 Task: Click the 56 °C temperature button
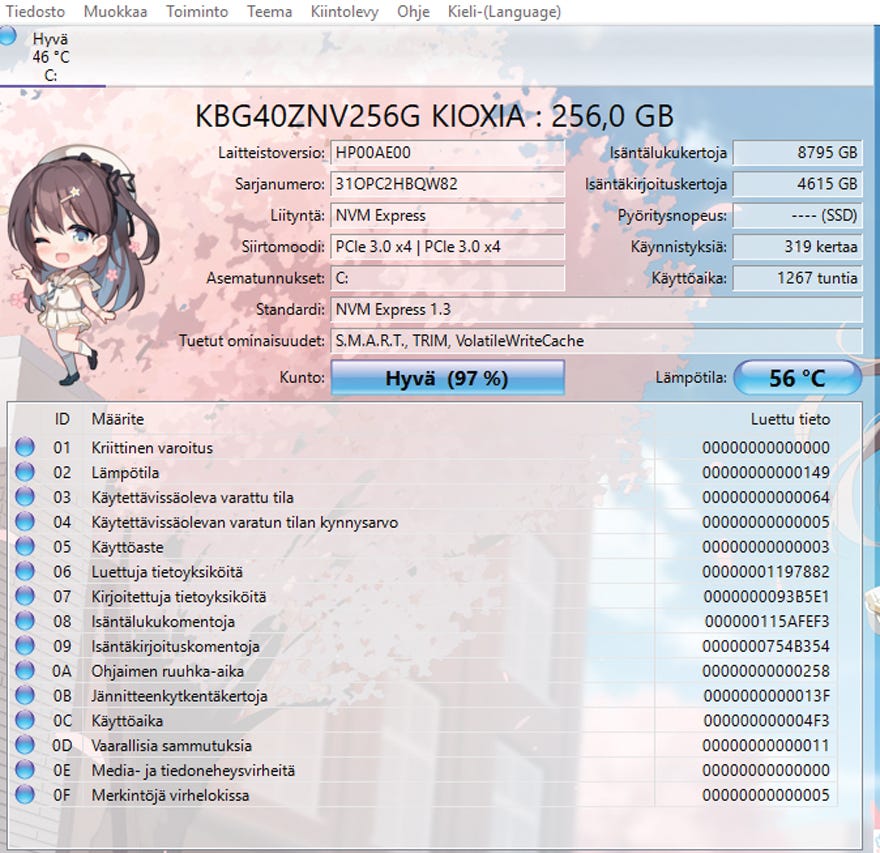797,378
